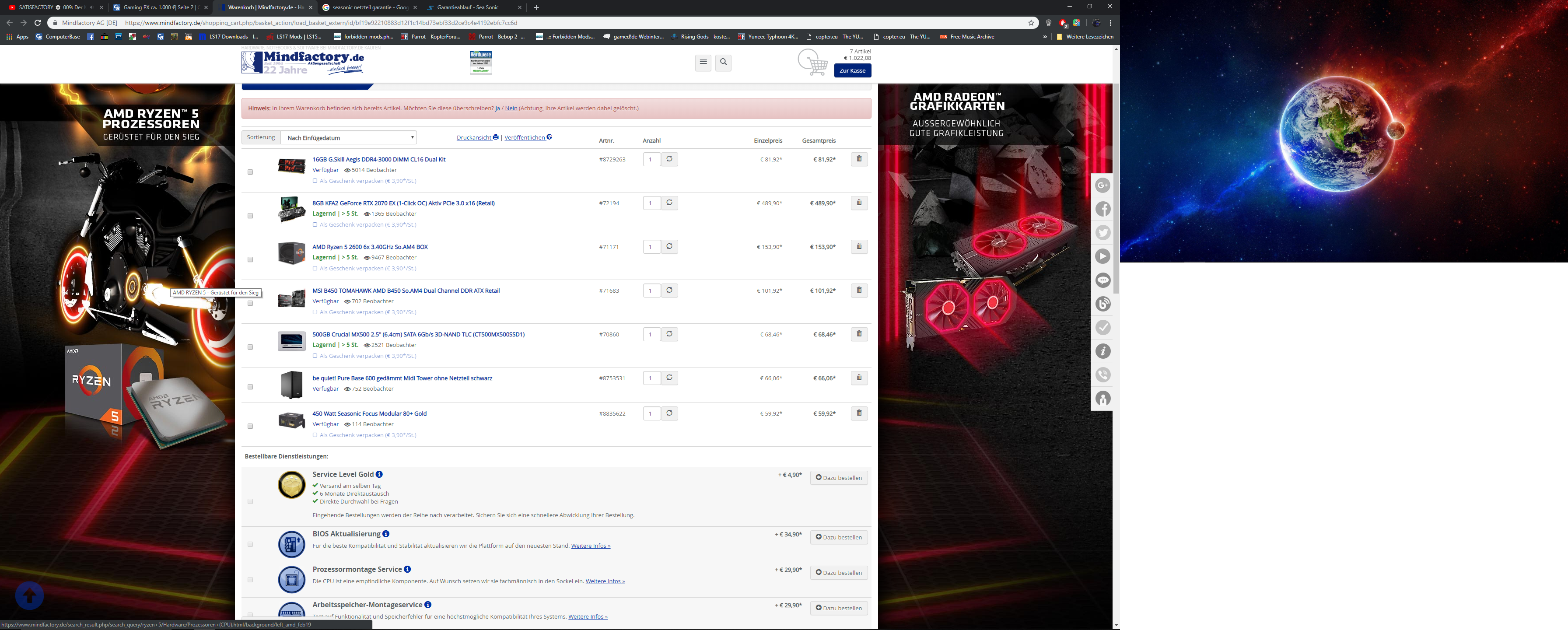Click the shopping cart icon in header

coord(812,62)
